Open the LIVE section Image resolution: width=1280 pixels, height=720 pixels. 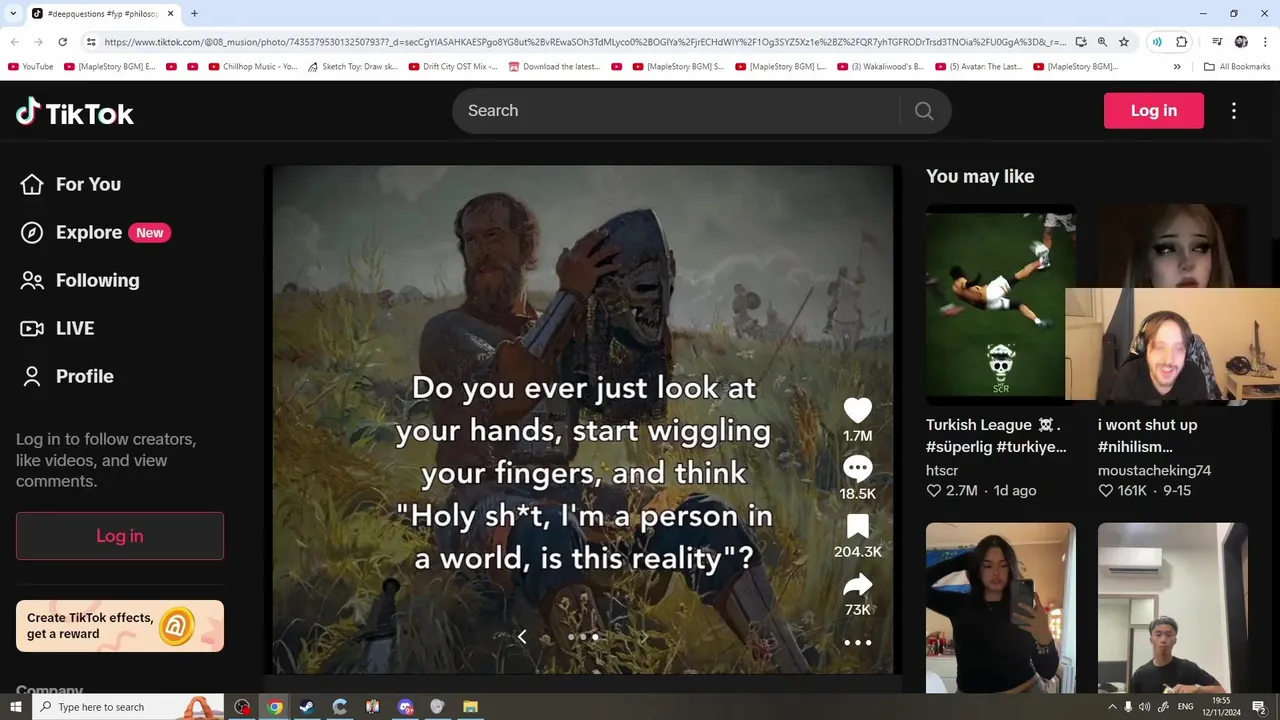point(57,328)
